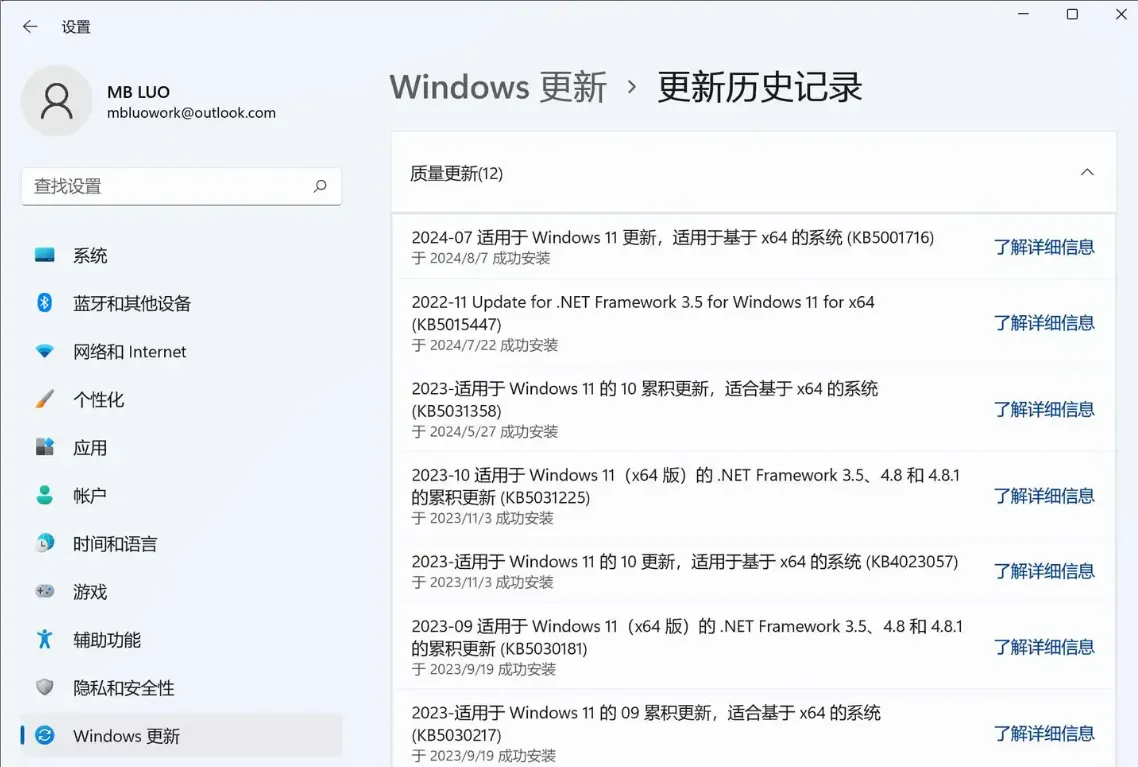
Task: Click the .NET Framework 3.5 KB5015447 entry
Action: tap(643, 313)
